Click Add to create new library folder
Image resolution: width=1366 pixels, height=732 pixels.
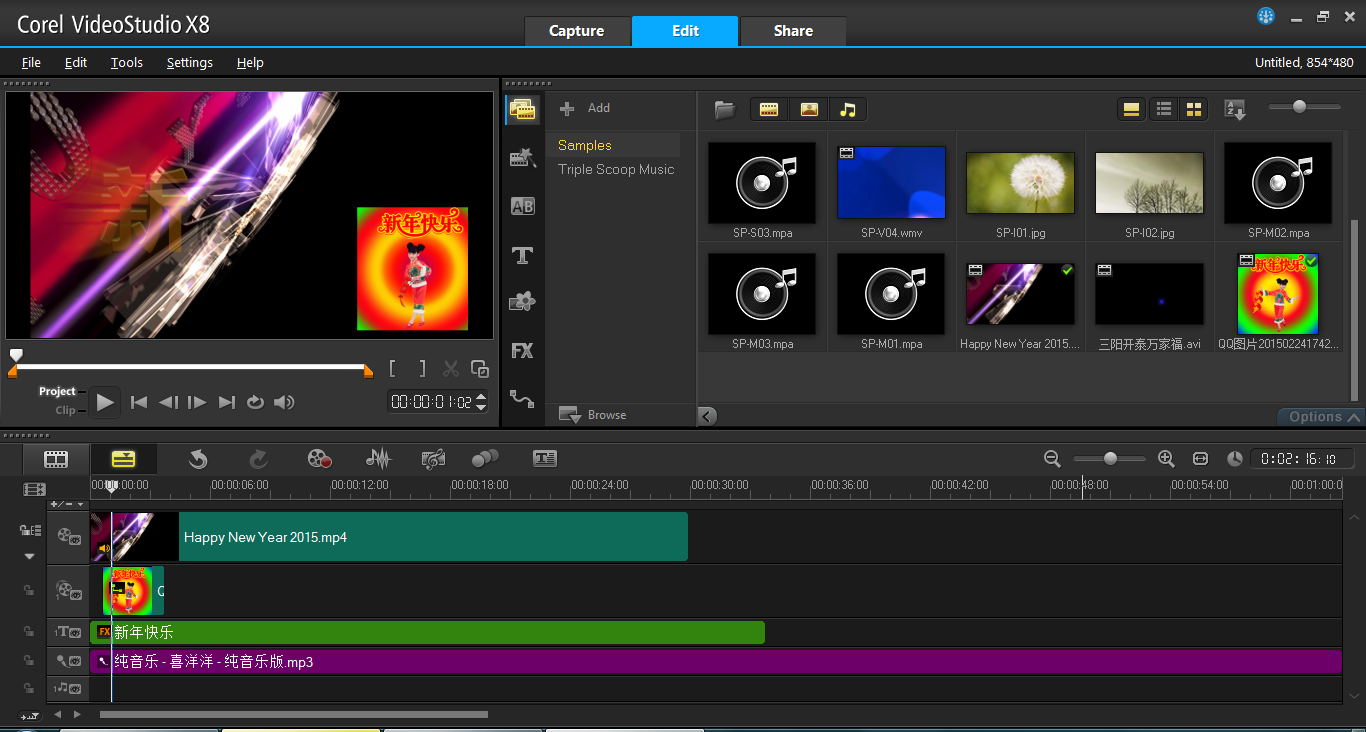(585, 108)
